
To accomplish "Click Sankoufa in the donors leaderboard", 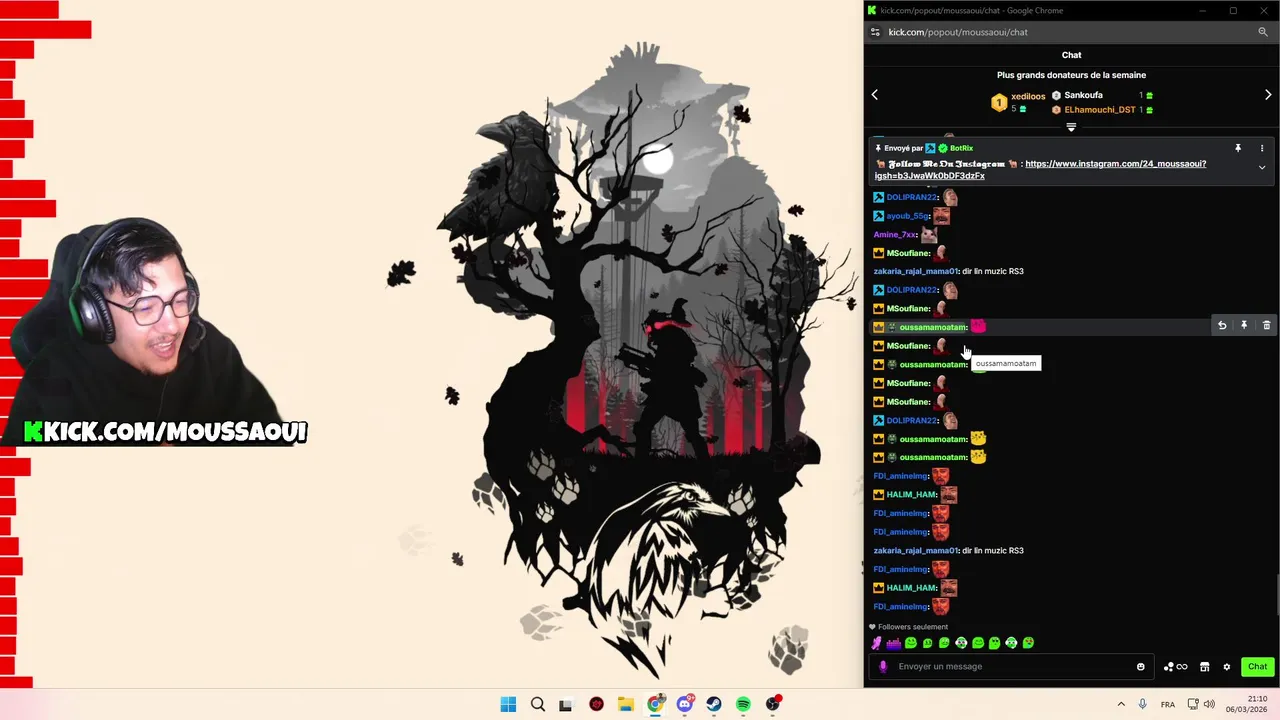I will 1083,95.
